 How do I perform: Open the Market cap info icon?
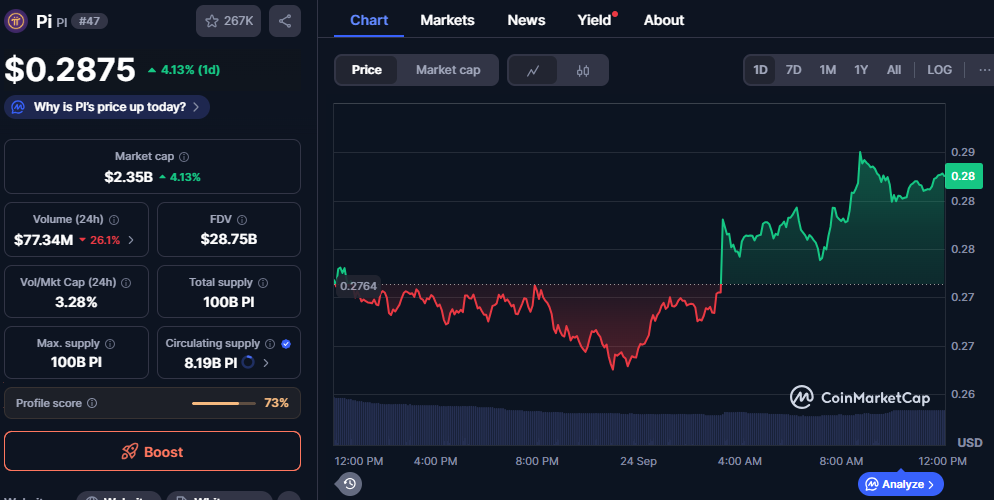coord(184,157)
